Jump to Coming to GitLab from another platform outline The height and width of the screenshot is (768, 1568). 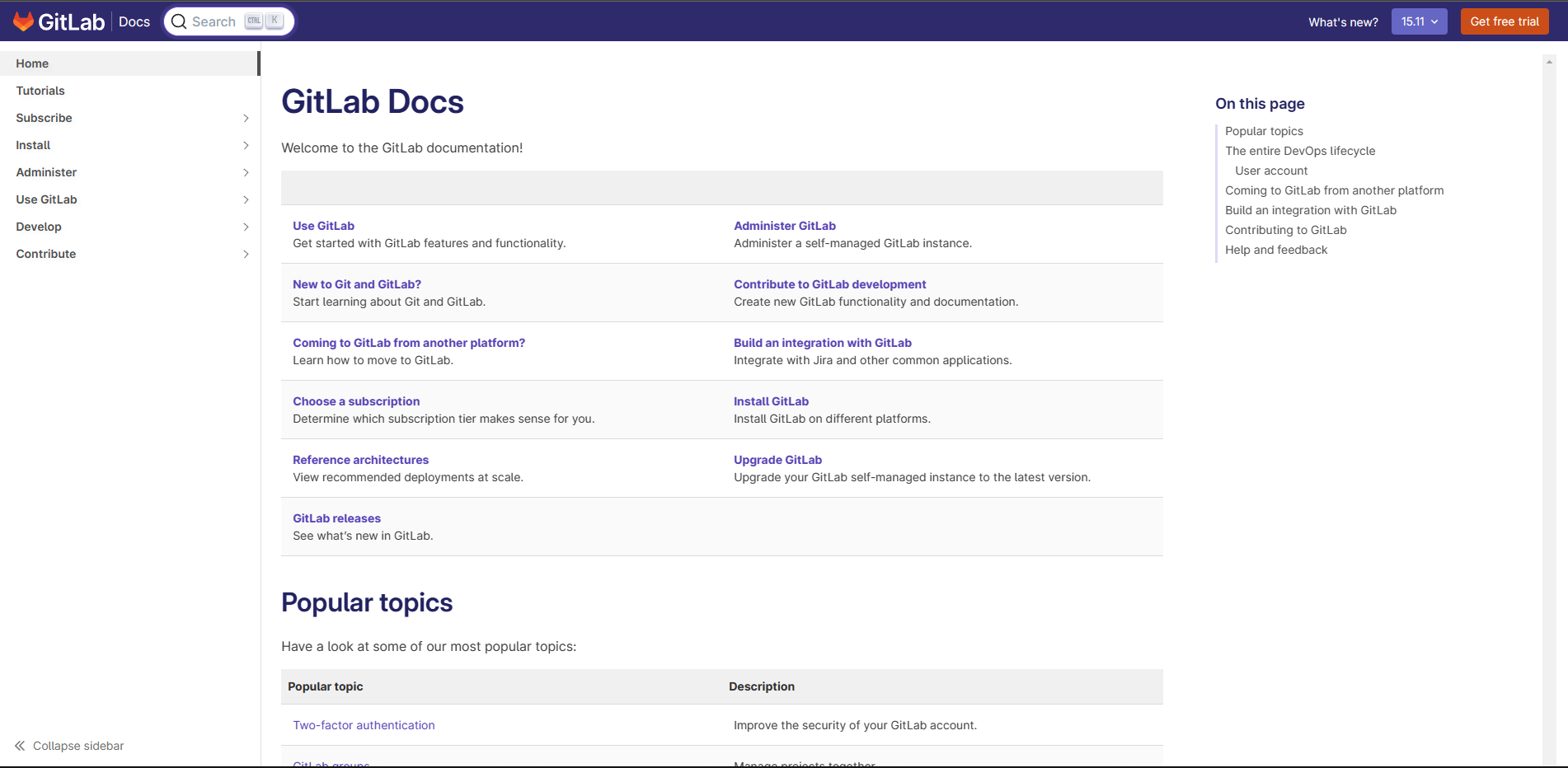click(x=1335, y=190)
